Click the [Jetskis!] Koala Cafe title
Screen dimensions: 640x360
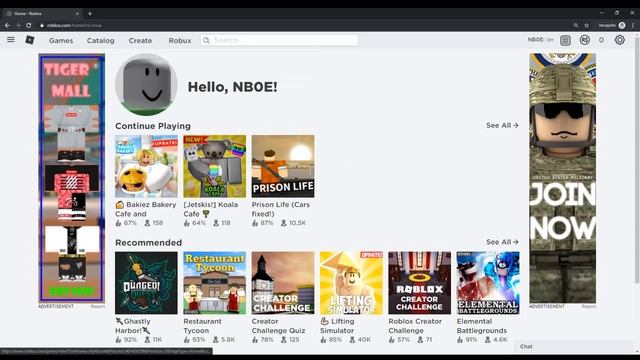click(211, 209)
